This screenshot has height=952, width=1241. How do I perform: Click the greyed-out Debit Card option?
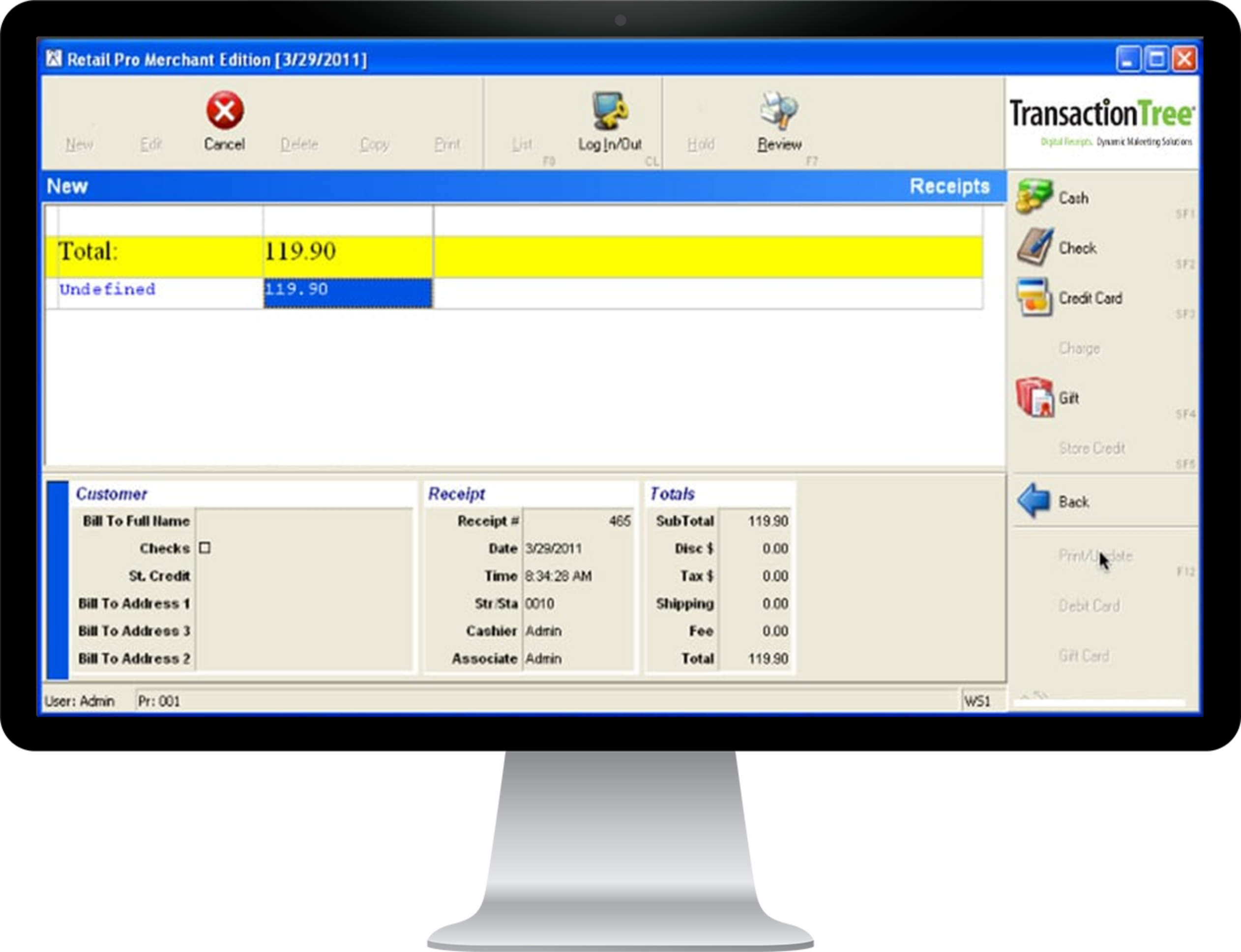point(1089,606)
